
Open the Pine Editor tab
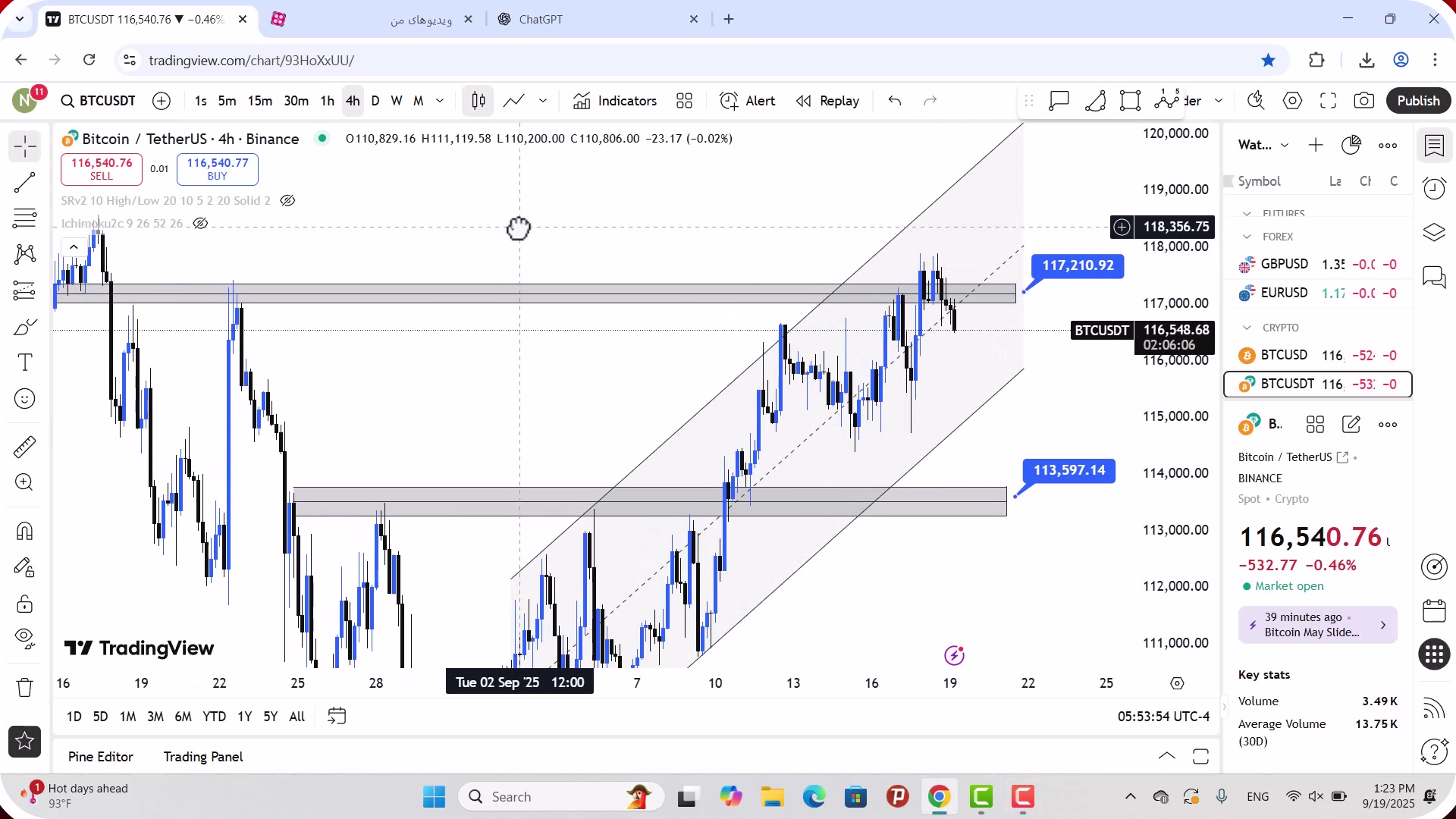101,757
